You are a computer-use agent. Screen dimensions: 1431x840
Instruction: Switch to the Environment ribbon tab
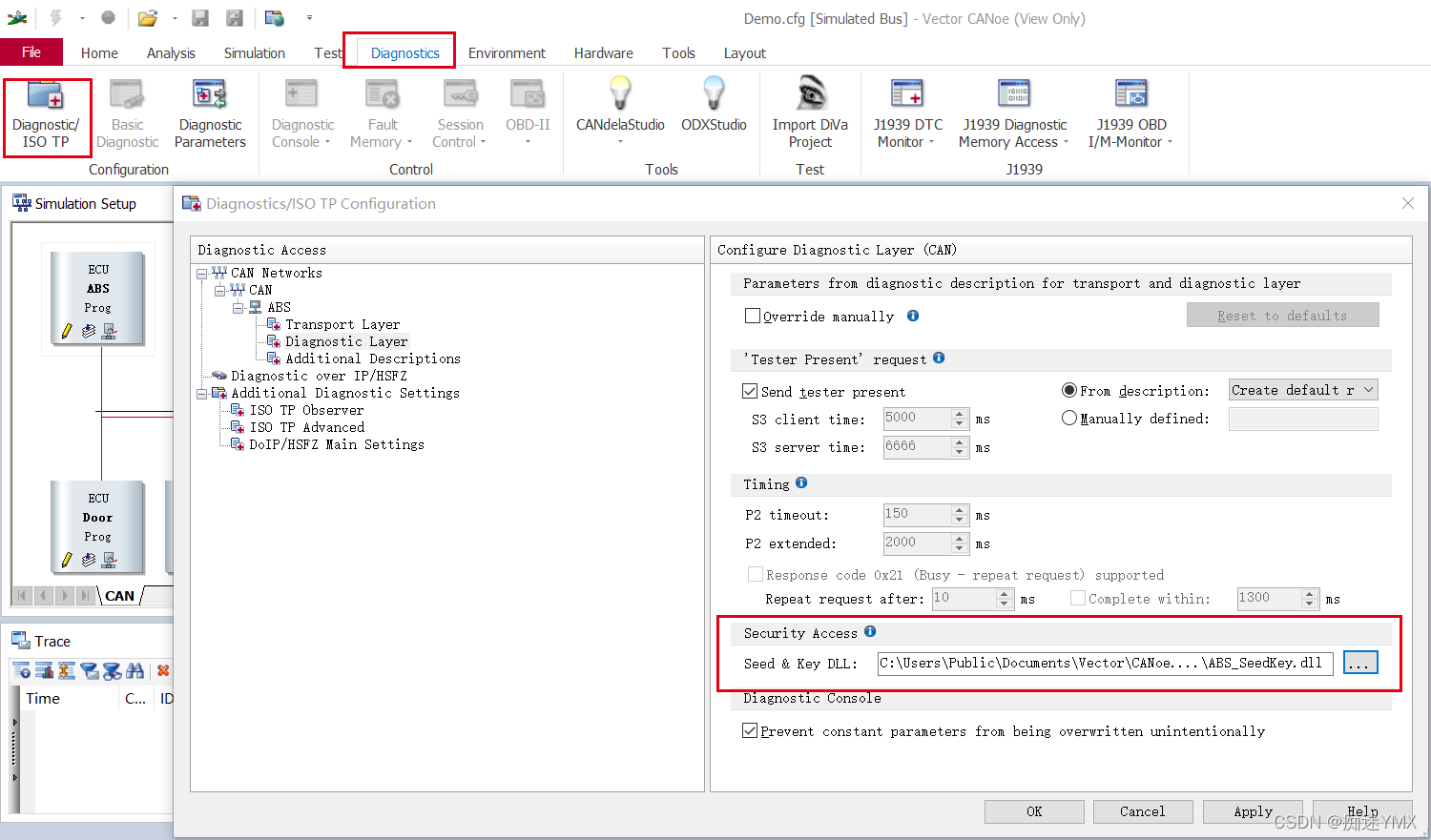coord(507,53)
